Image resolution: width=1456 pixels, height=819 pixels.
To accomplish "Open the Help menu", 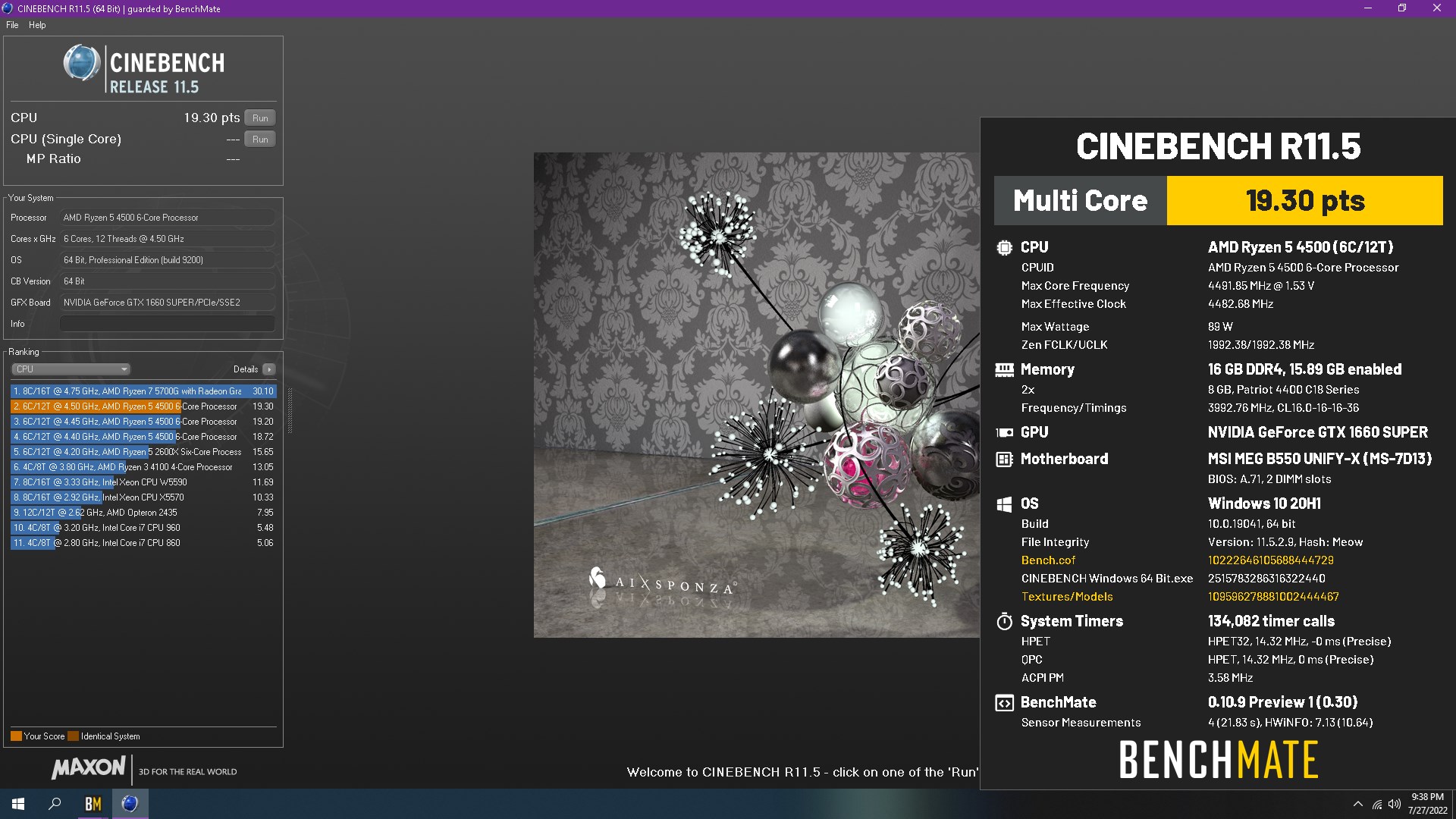I will [37, 25].
